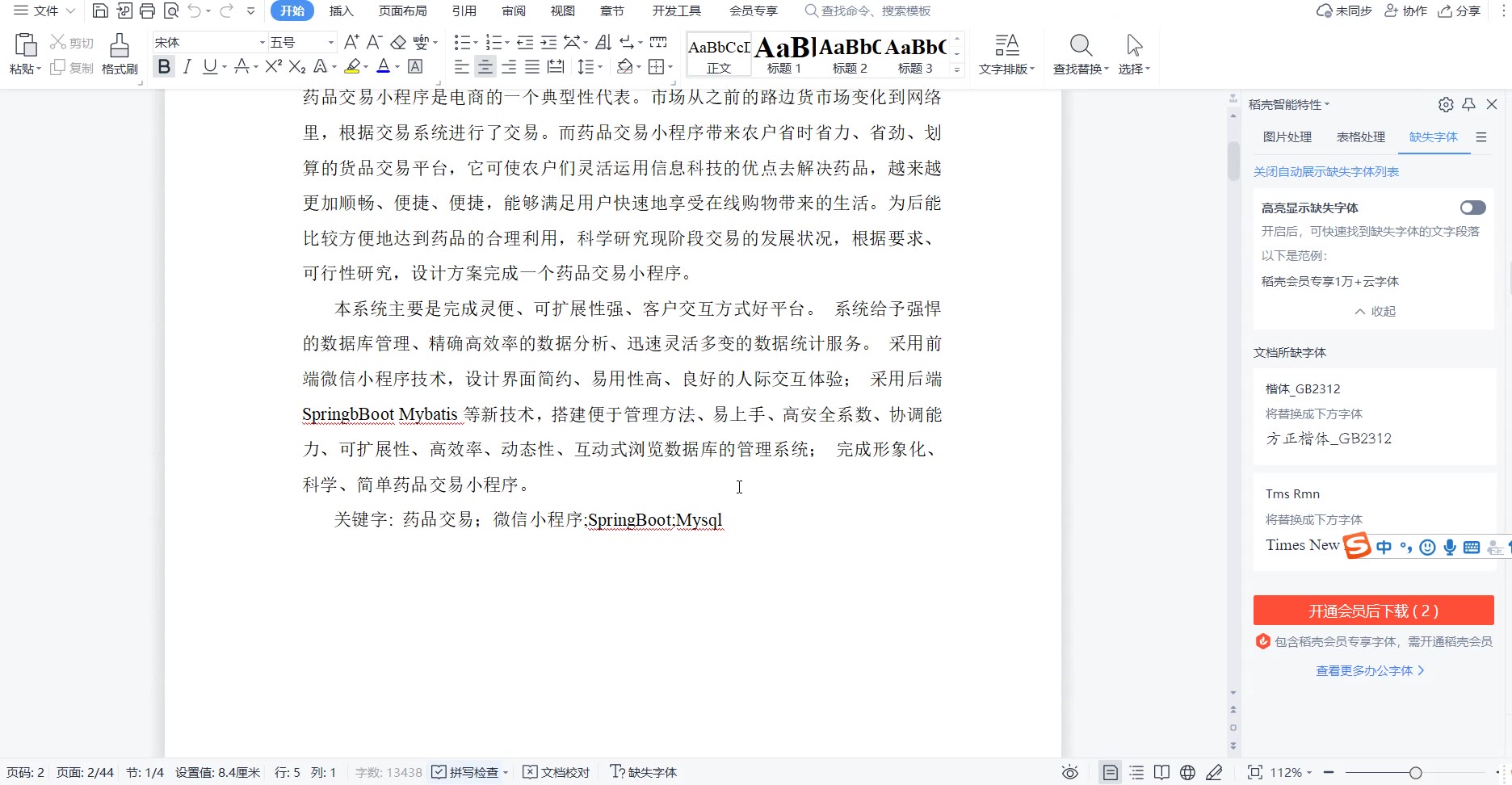Open the 查找替换 dropdown
Image resolution: width=1512 pixels, height=785 pixels.
[x=1081, y=69]
